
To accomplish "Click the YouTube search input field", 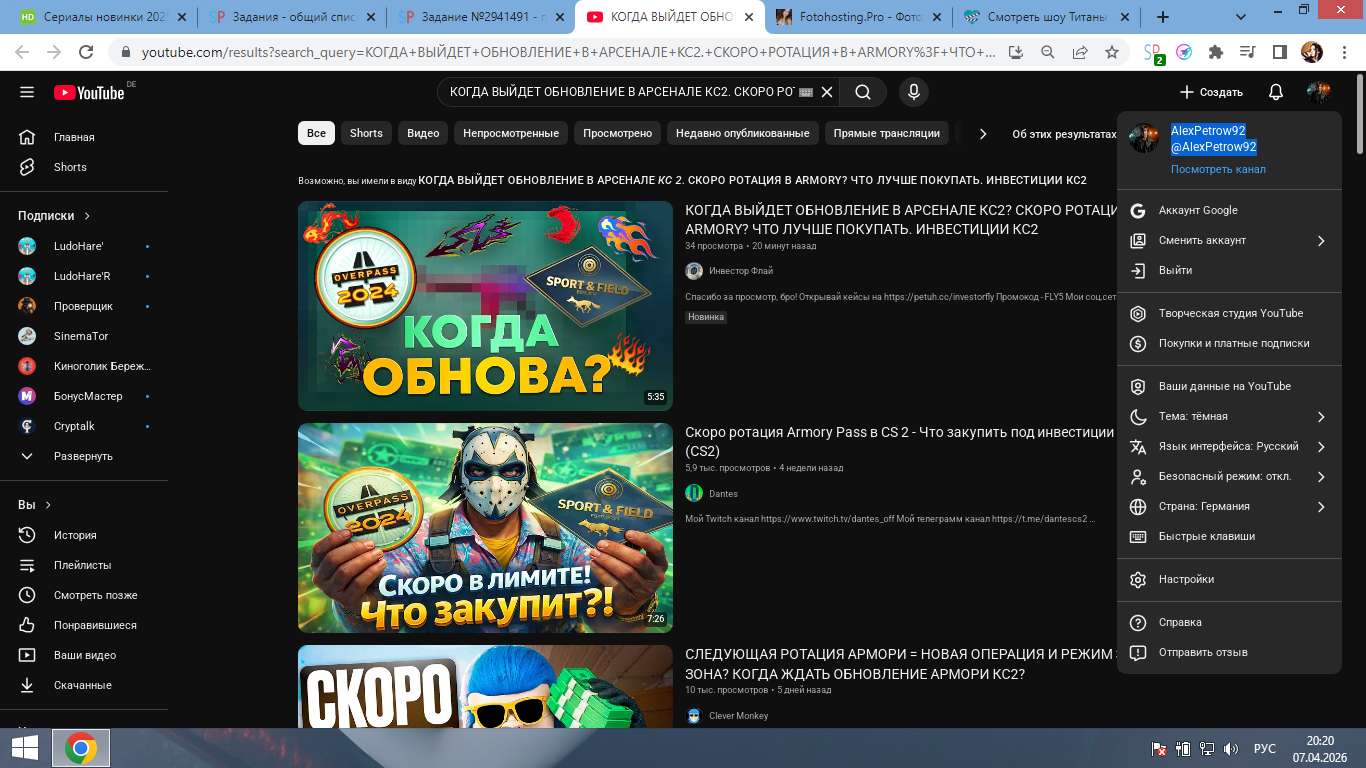I will click(x=622, y=92).
